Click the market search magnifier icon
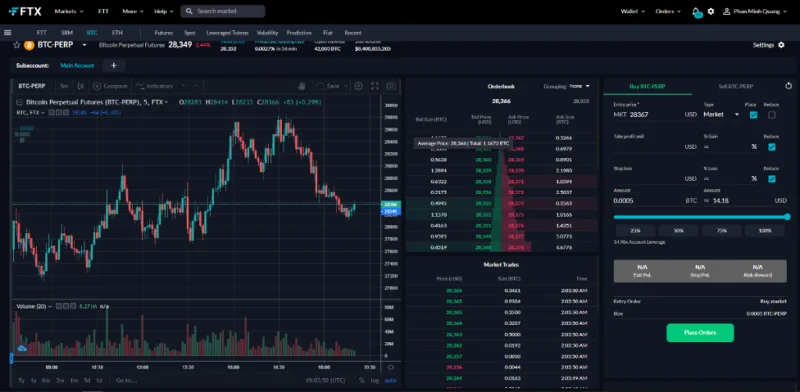800x392 pixels. (189, 11)
